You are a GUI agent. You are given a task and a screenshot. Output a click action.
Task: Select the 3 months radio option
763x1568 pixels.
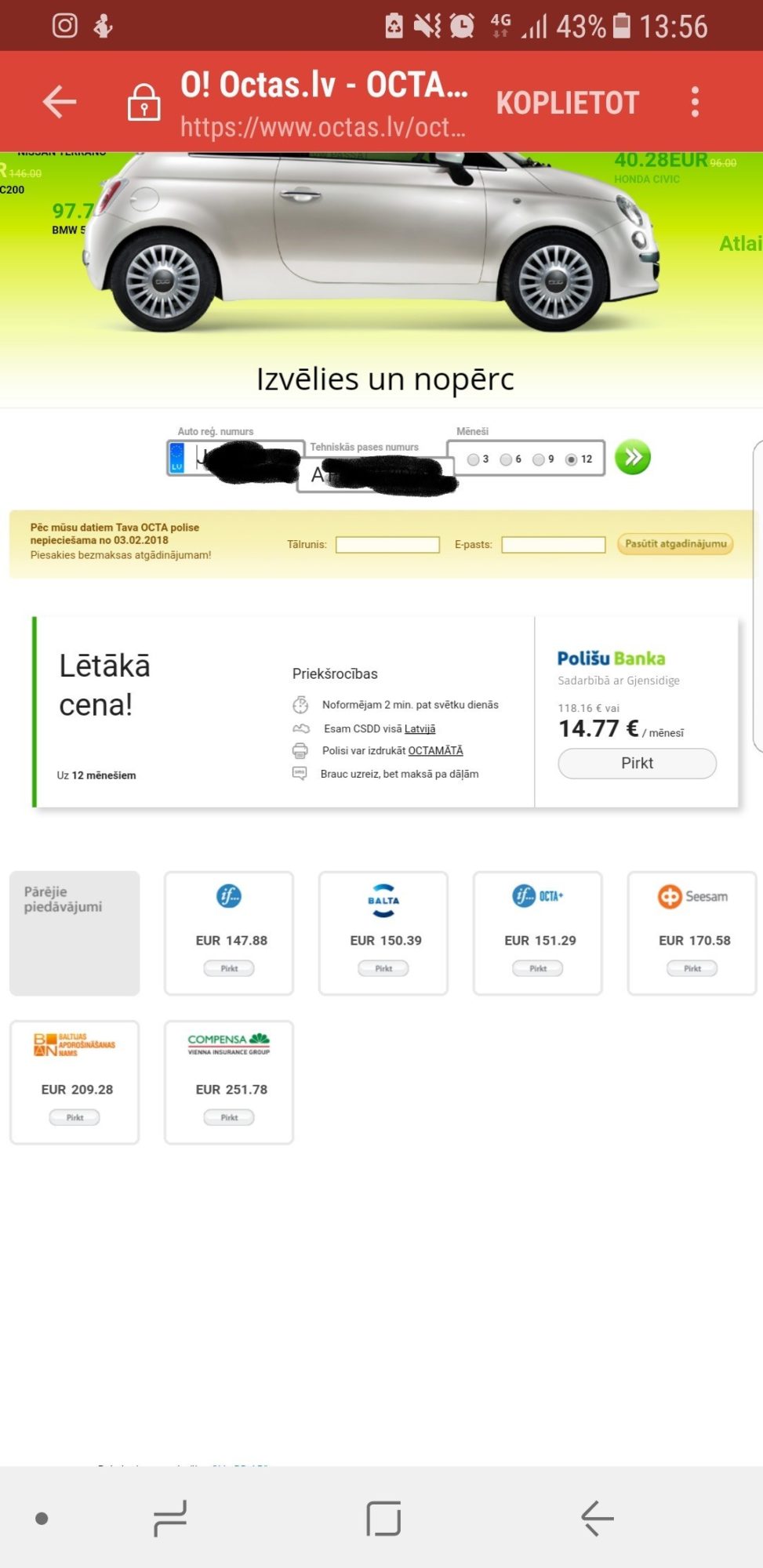(x=473, y=459)
